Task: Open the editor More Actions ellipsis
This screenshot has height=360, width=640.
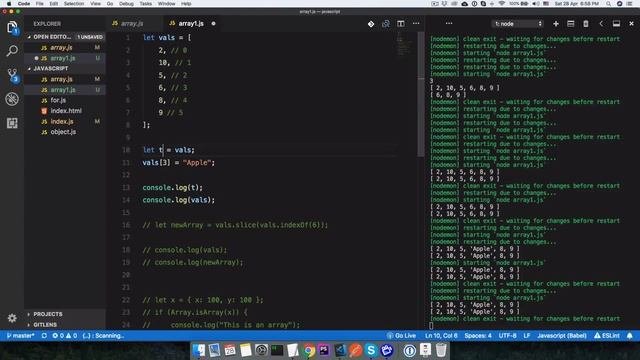Action: [x=416, y=24]
